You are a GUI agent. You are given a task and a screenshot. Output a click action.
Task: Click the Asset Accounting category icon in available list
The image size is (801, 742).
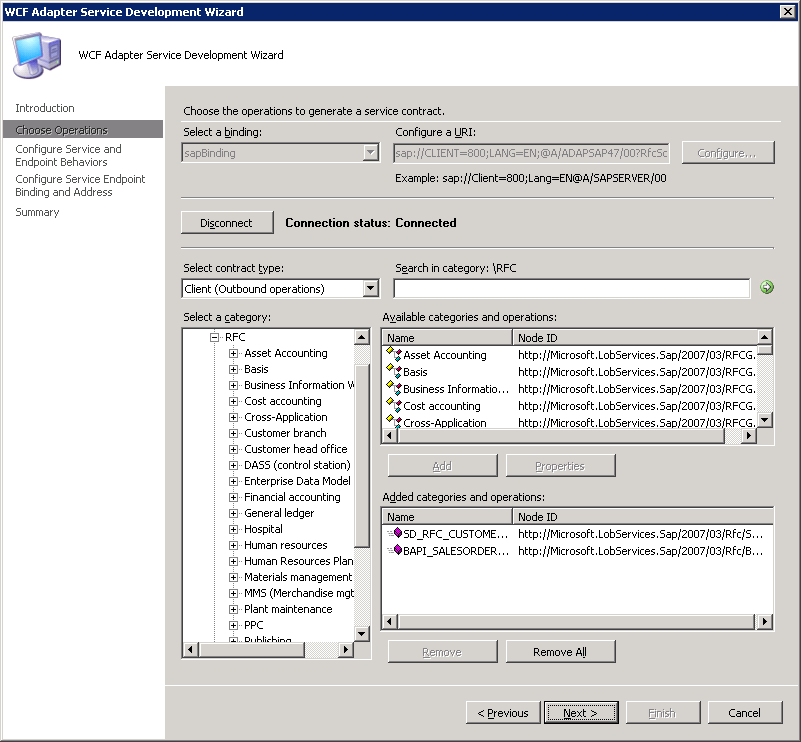[394, 353]
